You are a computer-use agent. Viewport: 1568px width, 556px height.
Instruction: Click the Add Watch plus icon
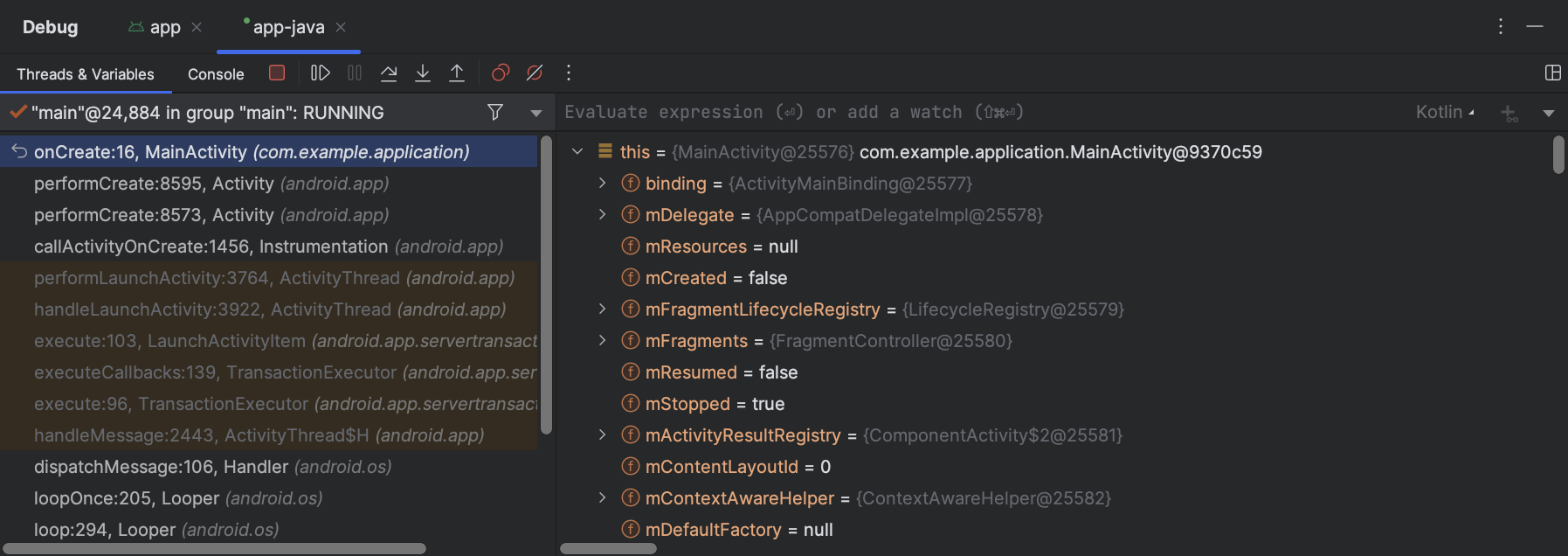[x=1509, y=113]
